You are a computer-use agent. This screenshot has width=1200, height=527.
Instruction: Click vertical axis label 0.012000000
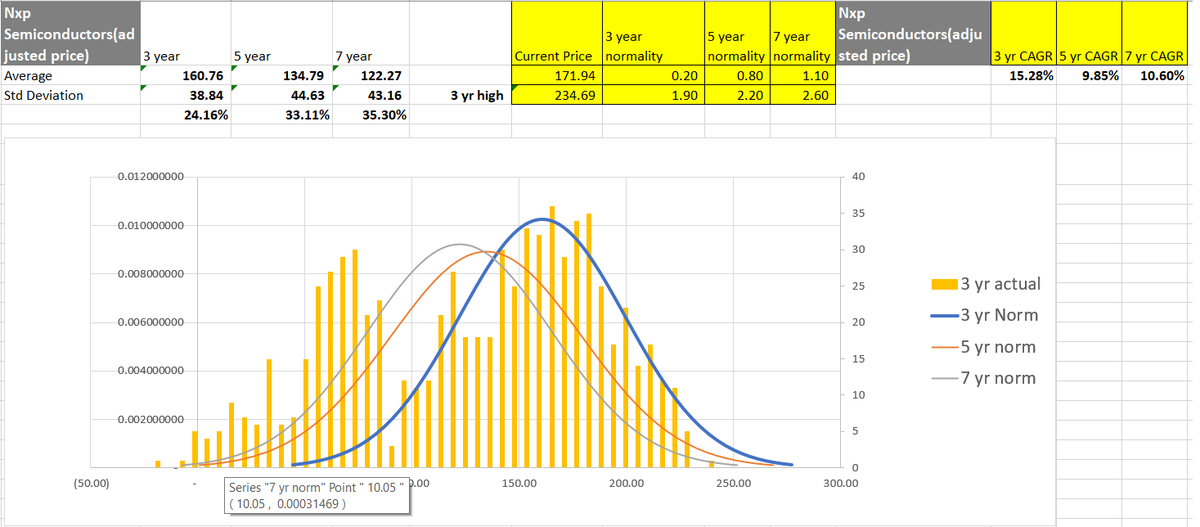click(x=150, y=176)
